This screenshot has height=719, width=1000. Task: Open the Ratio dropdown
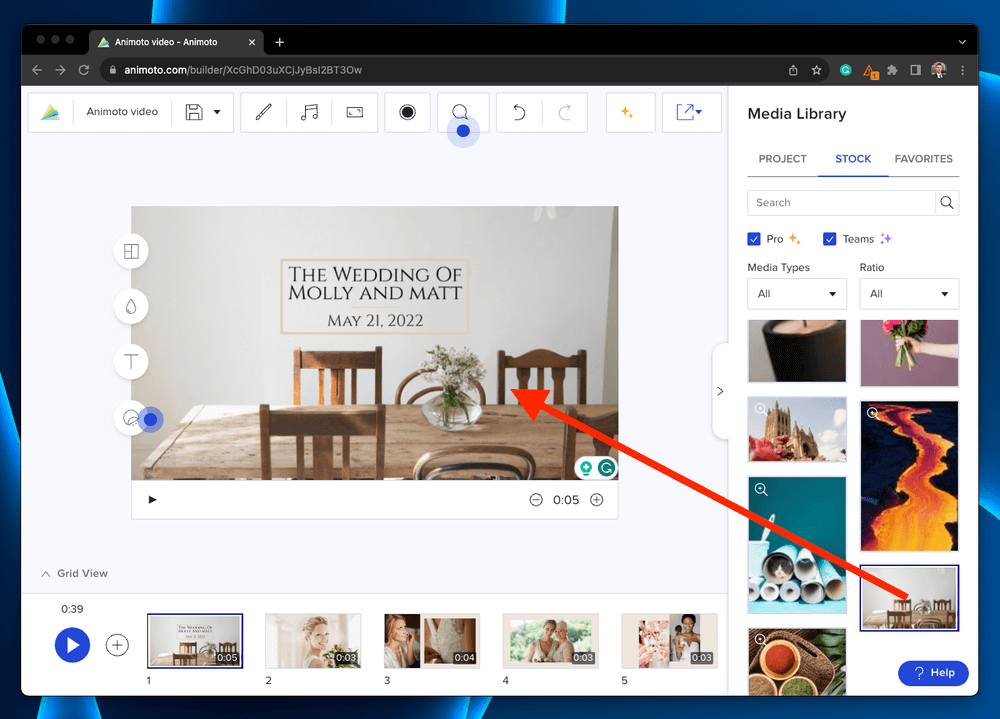click(x=909, y=294)
